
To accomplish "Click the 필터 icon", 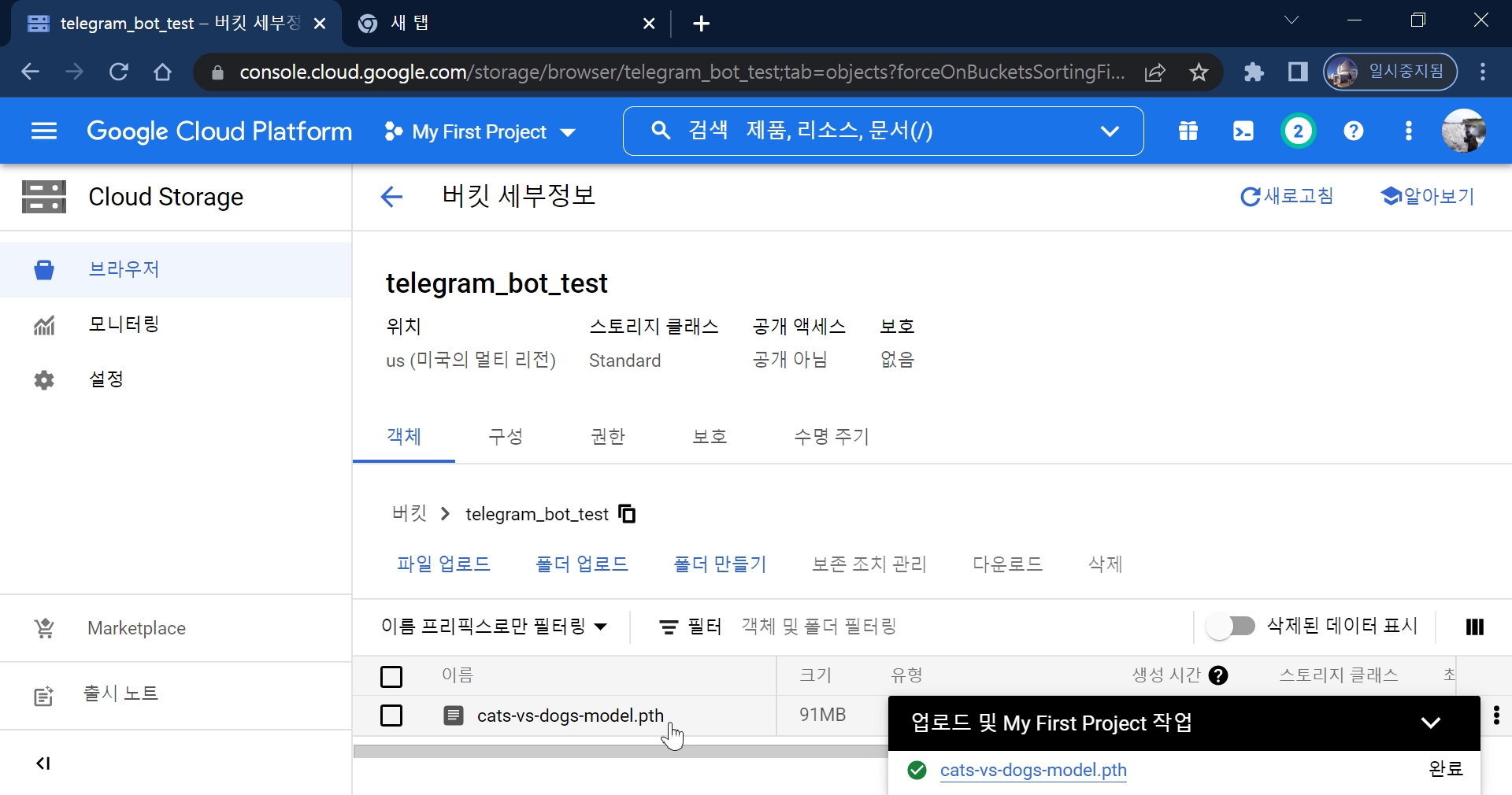I will pos(669,627).
